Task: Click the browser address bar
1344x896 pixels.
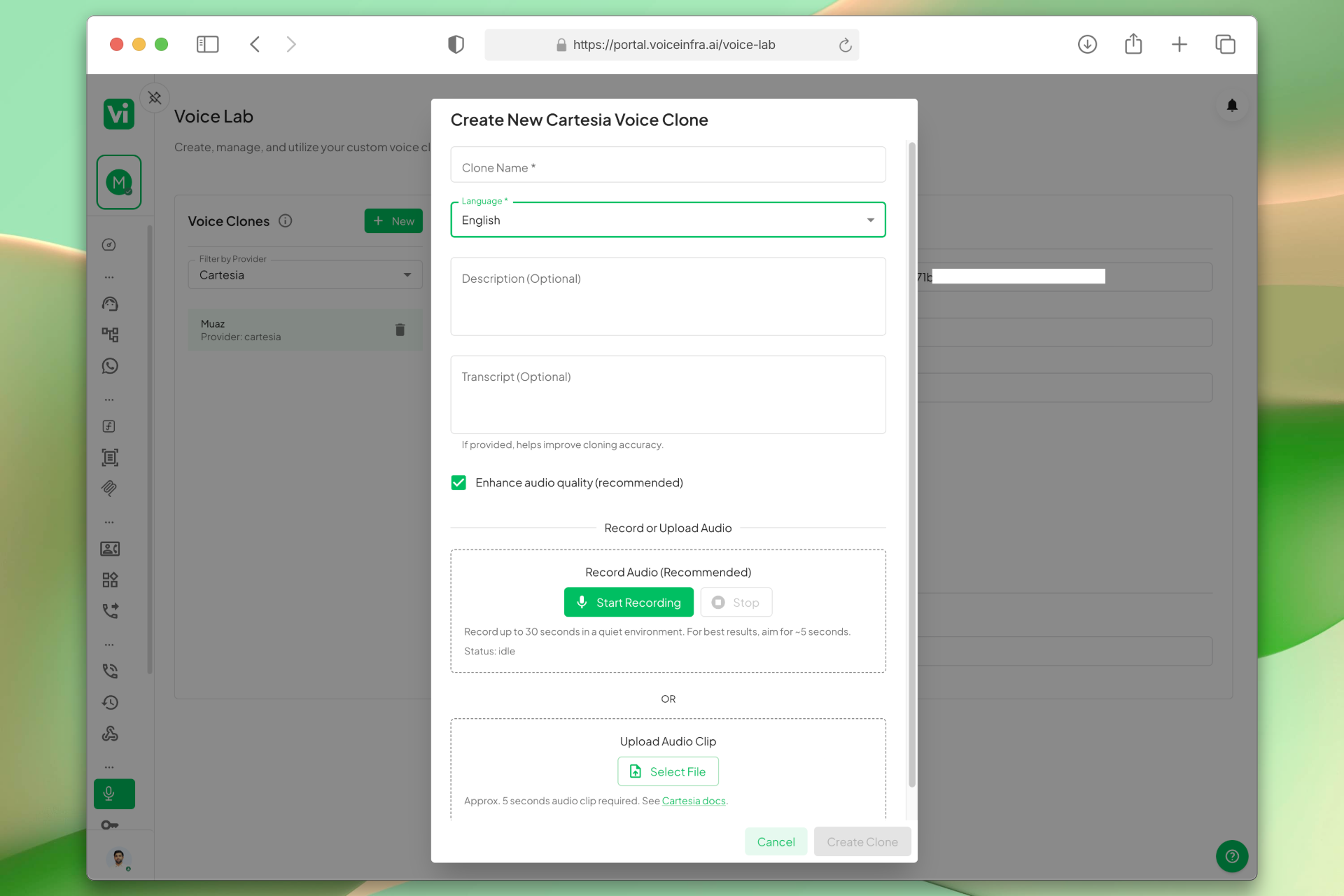Action: pyautogui.click(x=672, y=45)
